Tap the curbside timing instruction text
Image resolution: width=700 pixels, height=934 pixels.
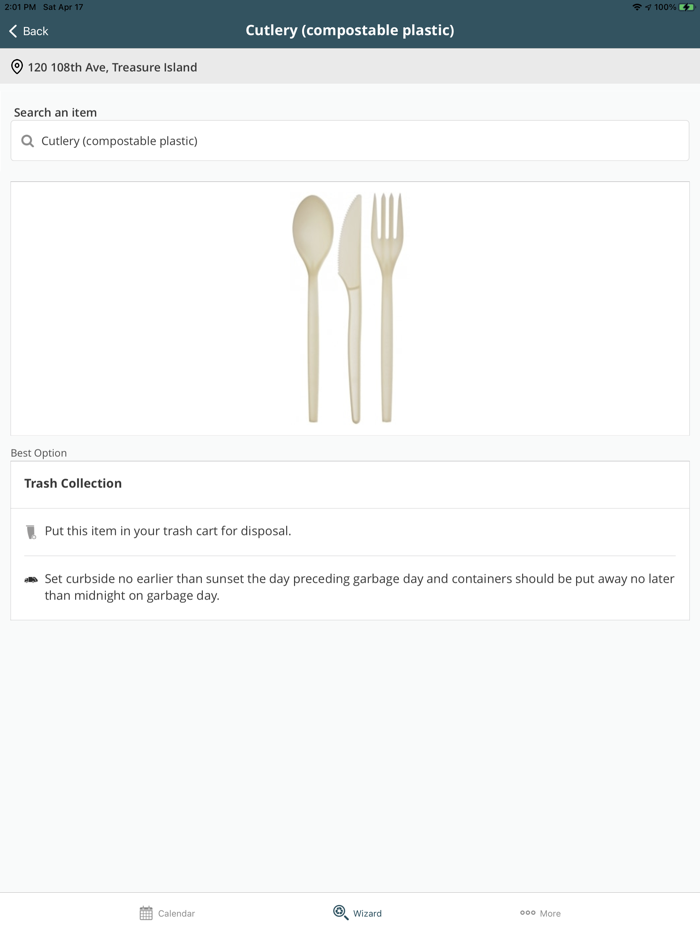pos(359,587)
